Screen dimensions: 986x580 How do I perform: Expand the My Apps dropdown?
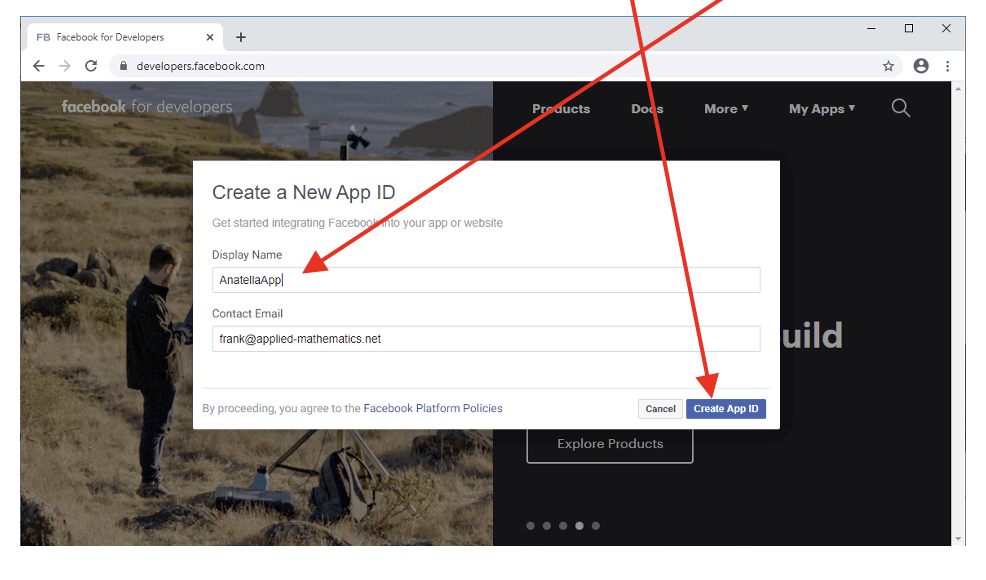point(821,109)
